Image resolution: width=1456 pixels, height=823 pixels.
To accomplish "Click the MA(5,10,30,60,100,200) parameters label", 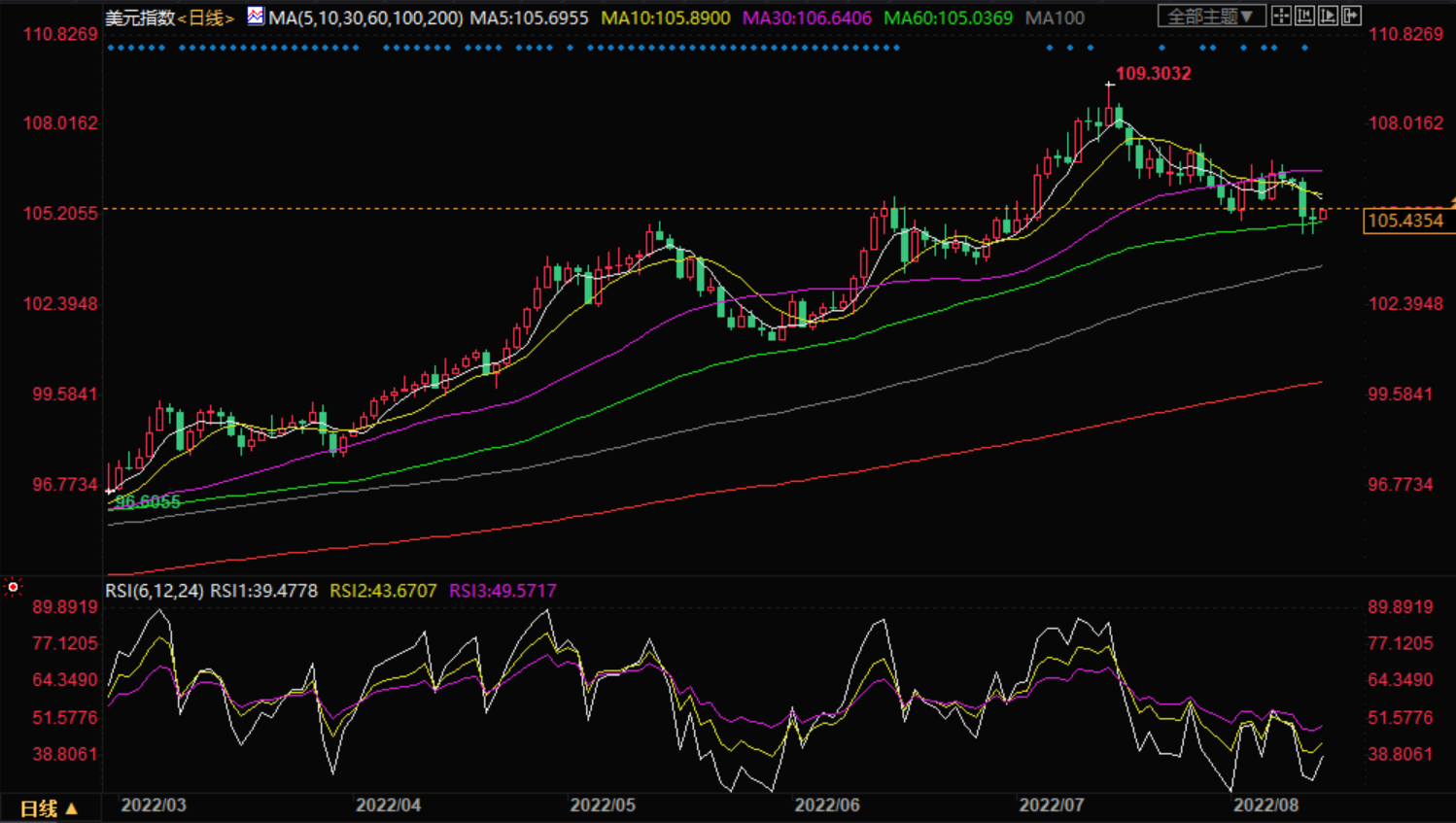I will (365, 17).
